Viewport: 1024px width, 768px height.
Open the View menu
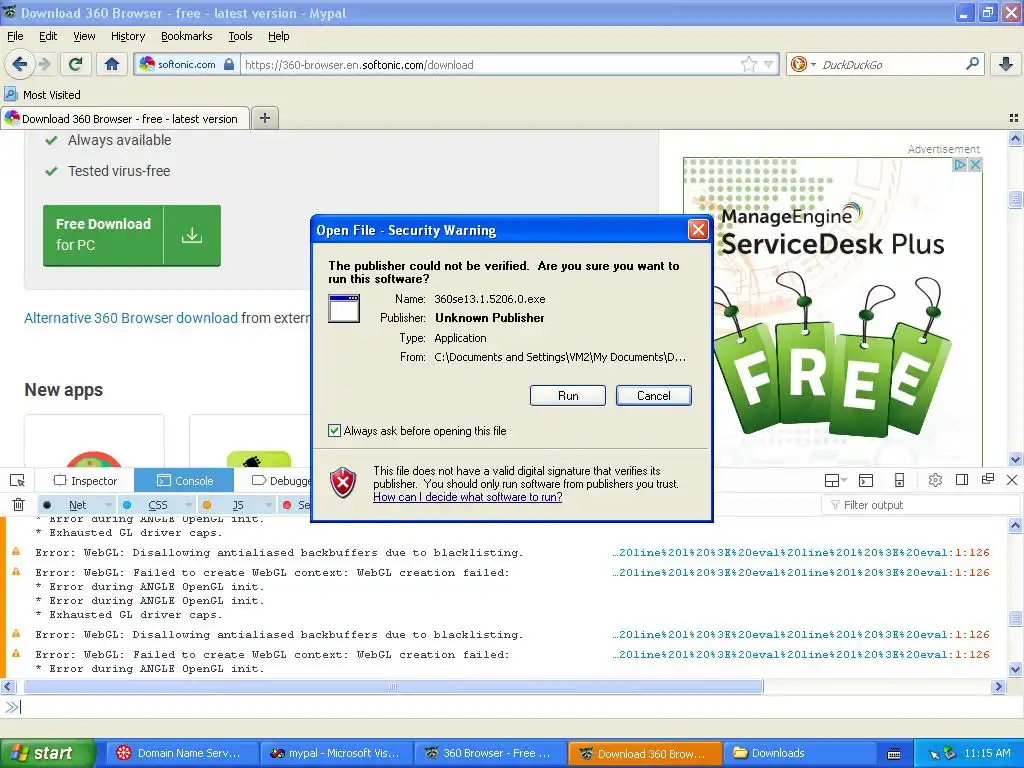click(x=84, y=36)
